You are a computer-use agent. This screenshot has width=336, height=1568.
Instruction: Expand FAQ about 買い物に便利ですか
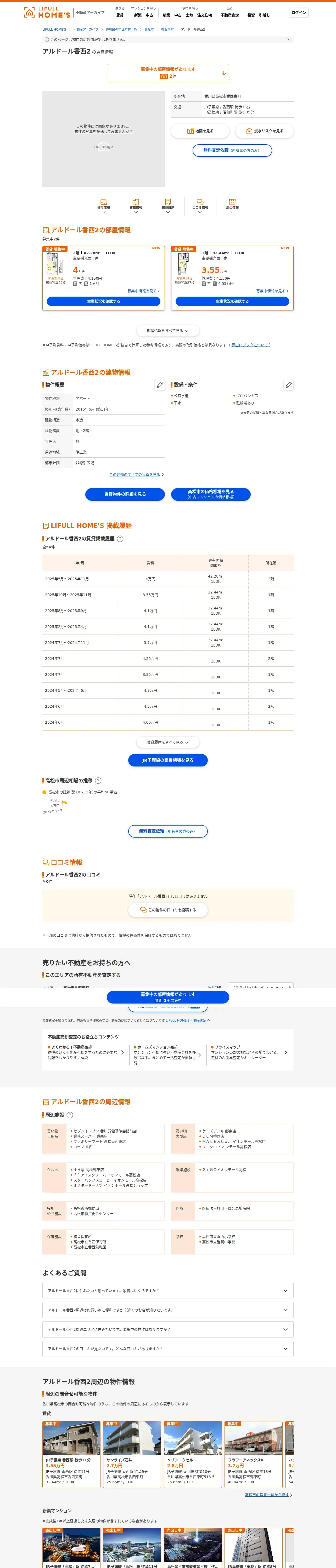[x=168, y=1310]
